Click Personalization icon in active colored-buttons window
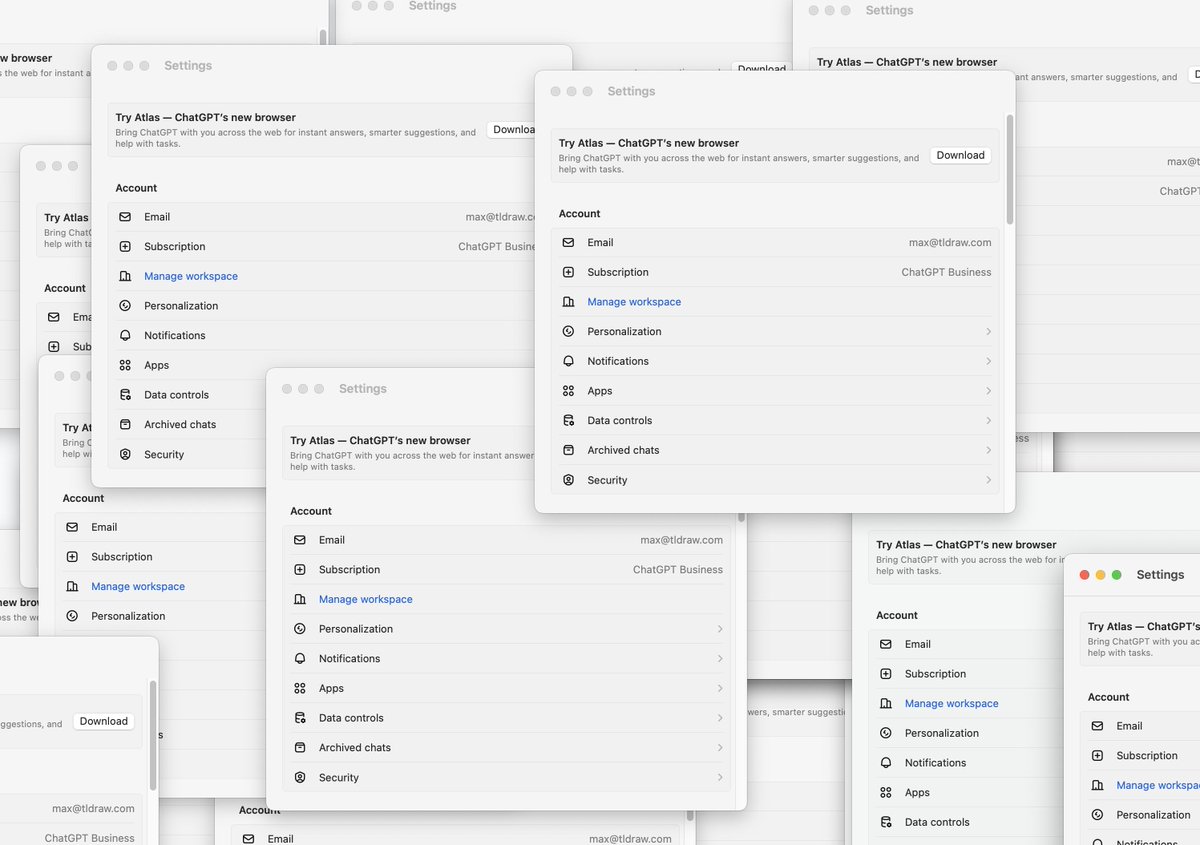This screenshot has height=845, width=1200. pos(1098,815)
